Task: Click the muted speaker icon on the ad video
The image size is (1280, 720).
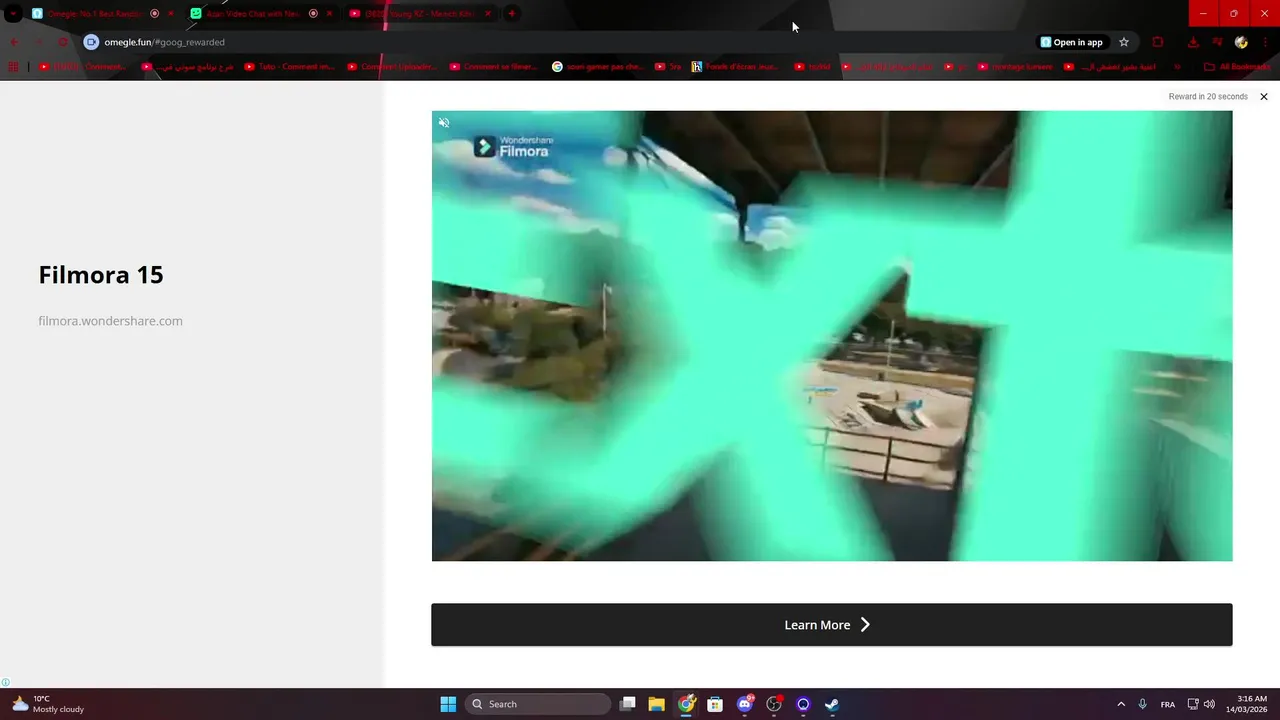Action: point(444,123)
